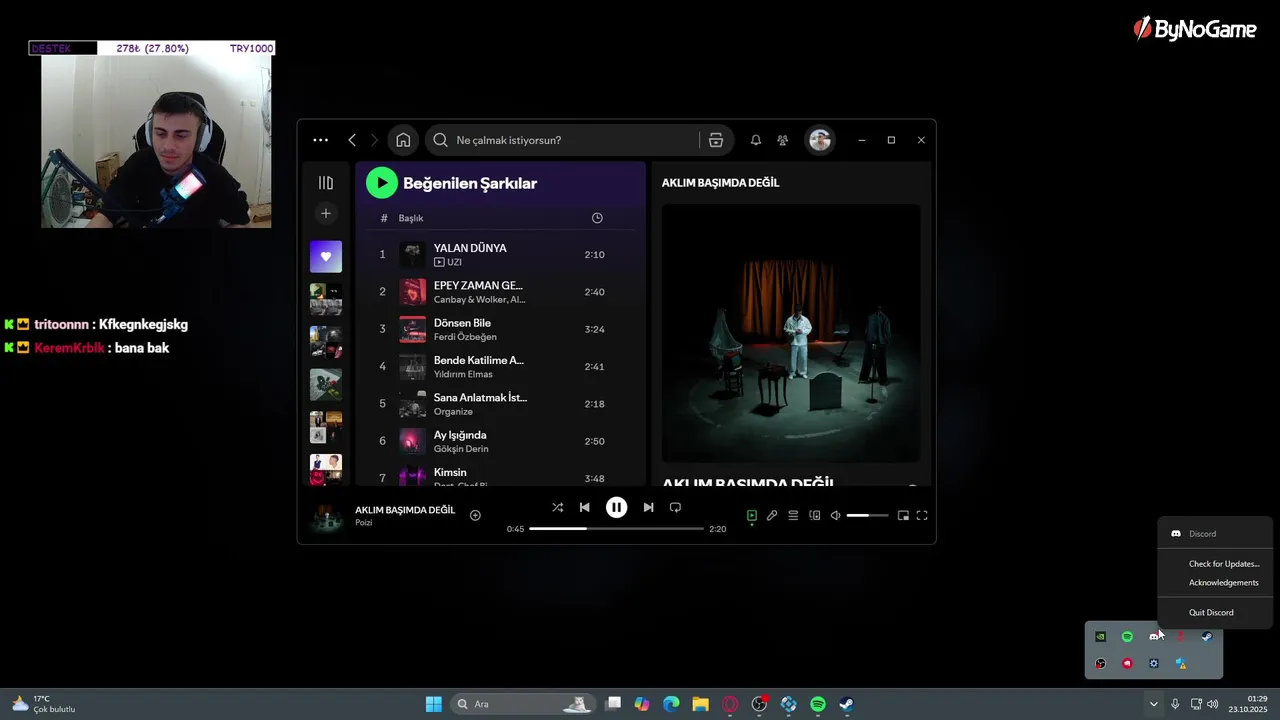Expand Your Library sidebar
Viewport: 1280px width, 720px height.
(x=325, y=183)
